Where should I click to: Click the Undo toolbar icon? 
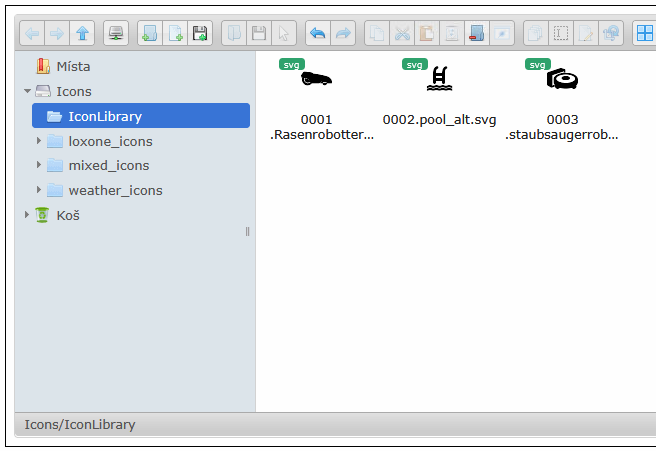click(x=318, y=33)
